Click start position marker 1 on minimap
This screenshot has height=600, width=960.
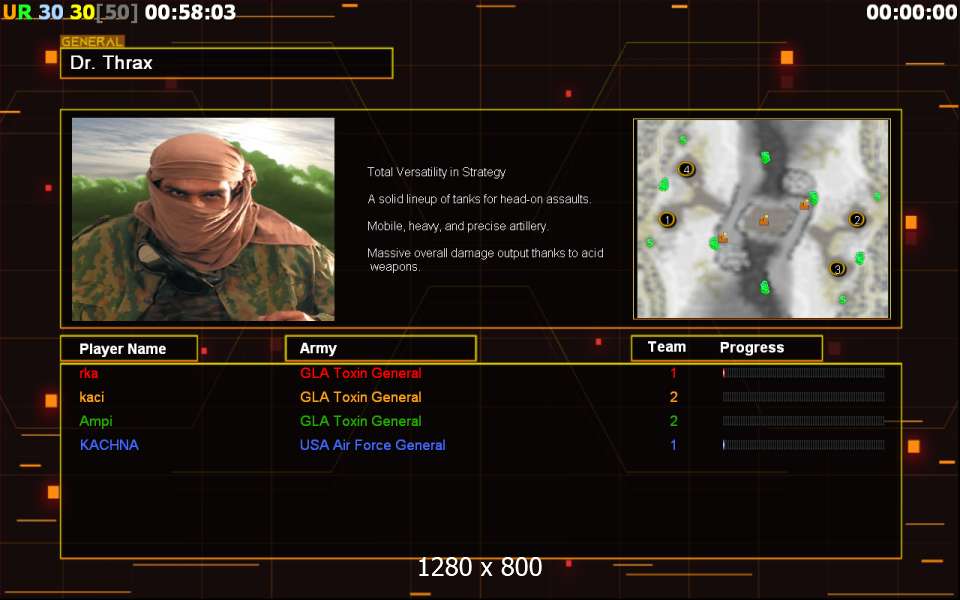point(667,219)
